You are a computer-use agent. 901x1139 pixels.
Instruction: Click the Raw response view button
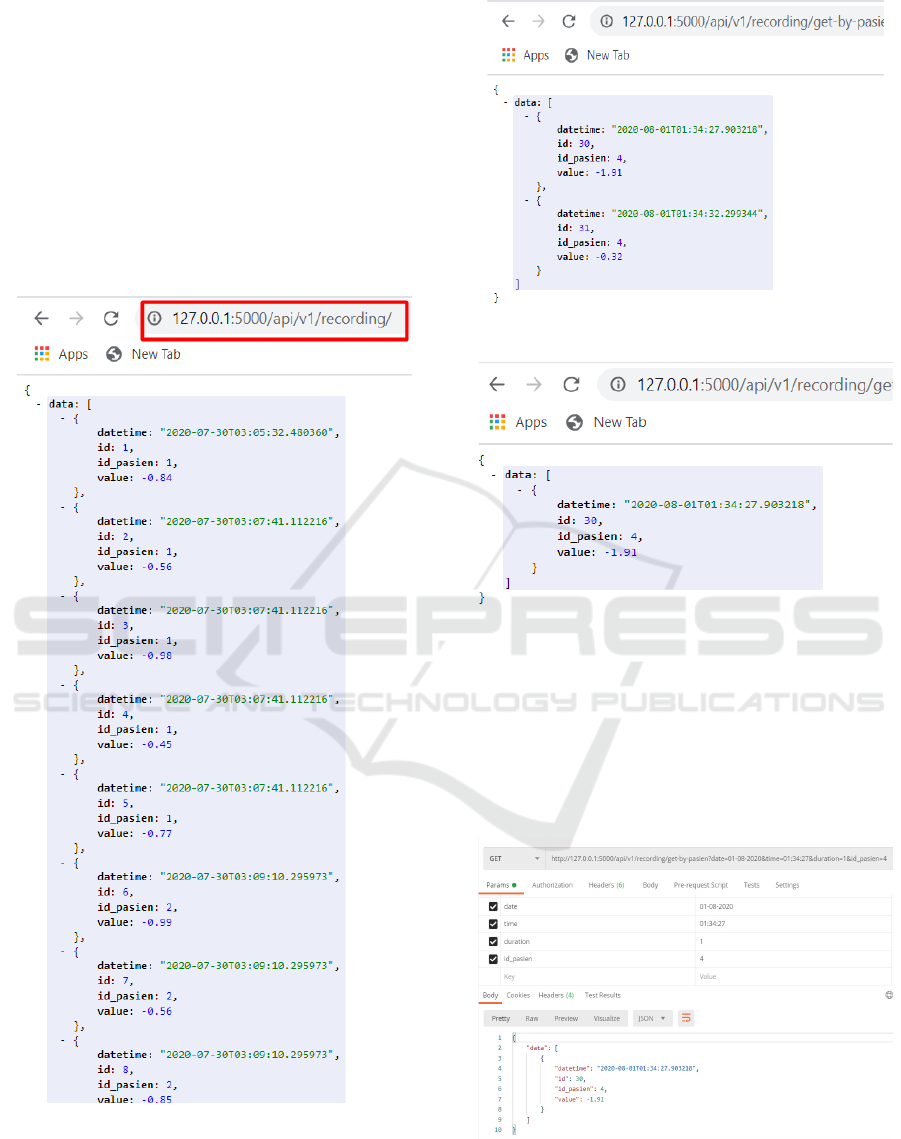coord(532,1018)
